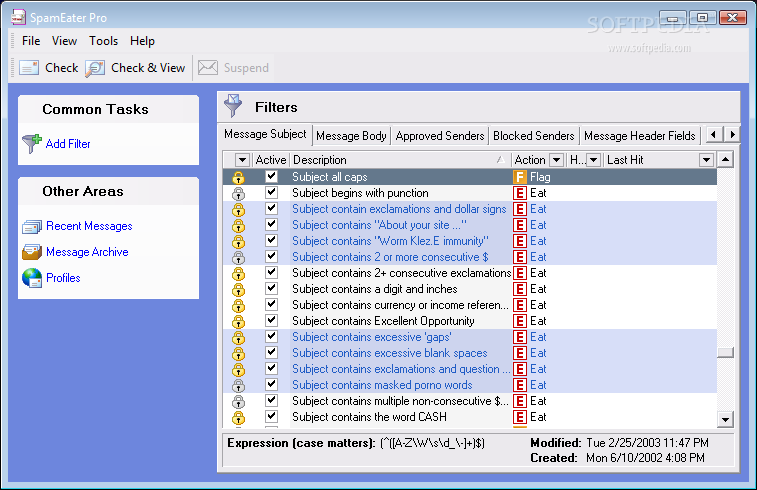The image size is (757, 490).
Task: Toggle Active for 'the word CASH' filter
Action: coord(272,416)
